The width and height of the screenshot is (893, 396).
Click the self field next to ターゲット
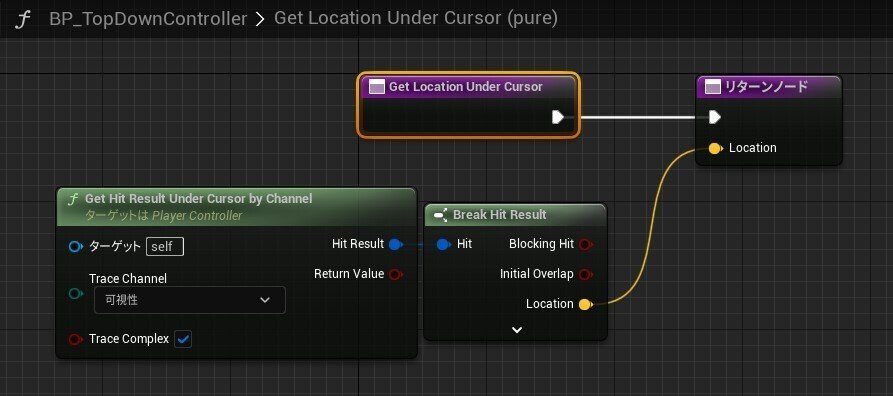pos(165,247)
